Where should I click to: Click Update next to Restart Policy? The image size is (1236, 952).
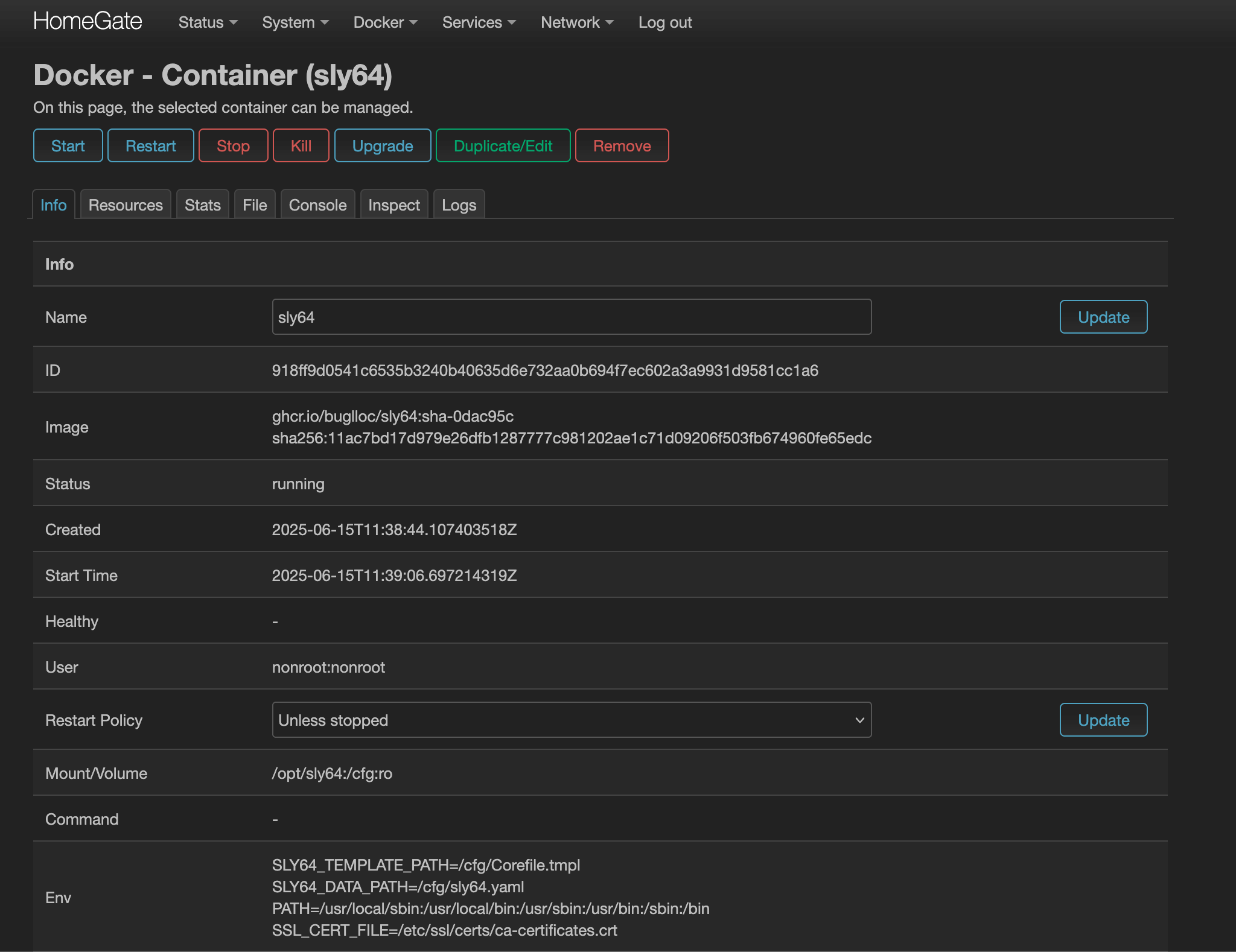[x=1103, y=720]
